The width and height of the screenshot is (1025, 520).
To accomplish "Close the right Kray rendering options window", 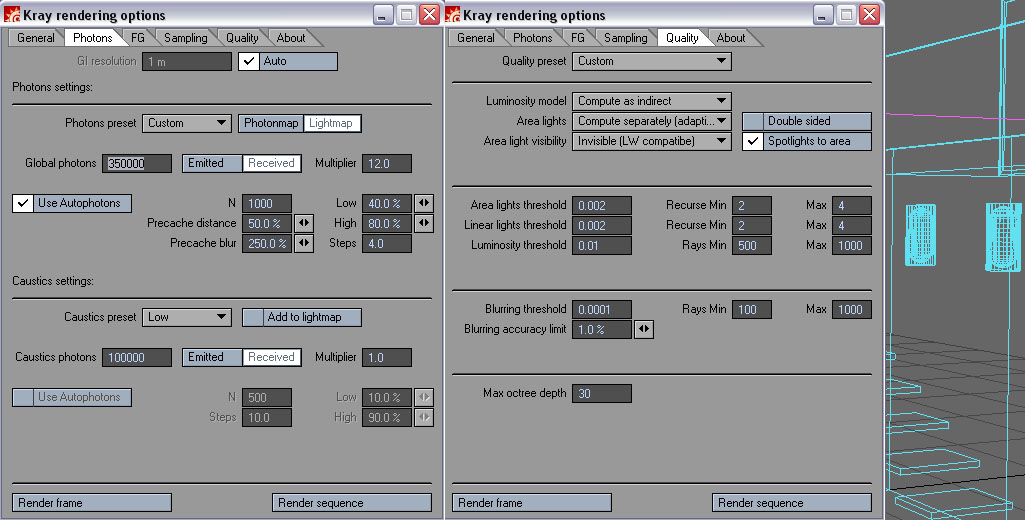I will point(869,14).
